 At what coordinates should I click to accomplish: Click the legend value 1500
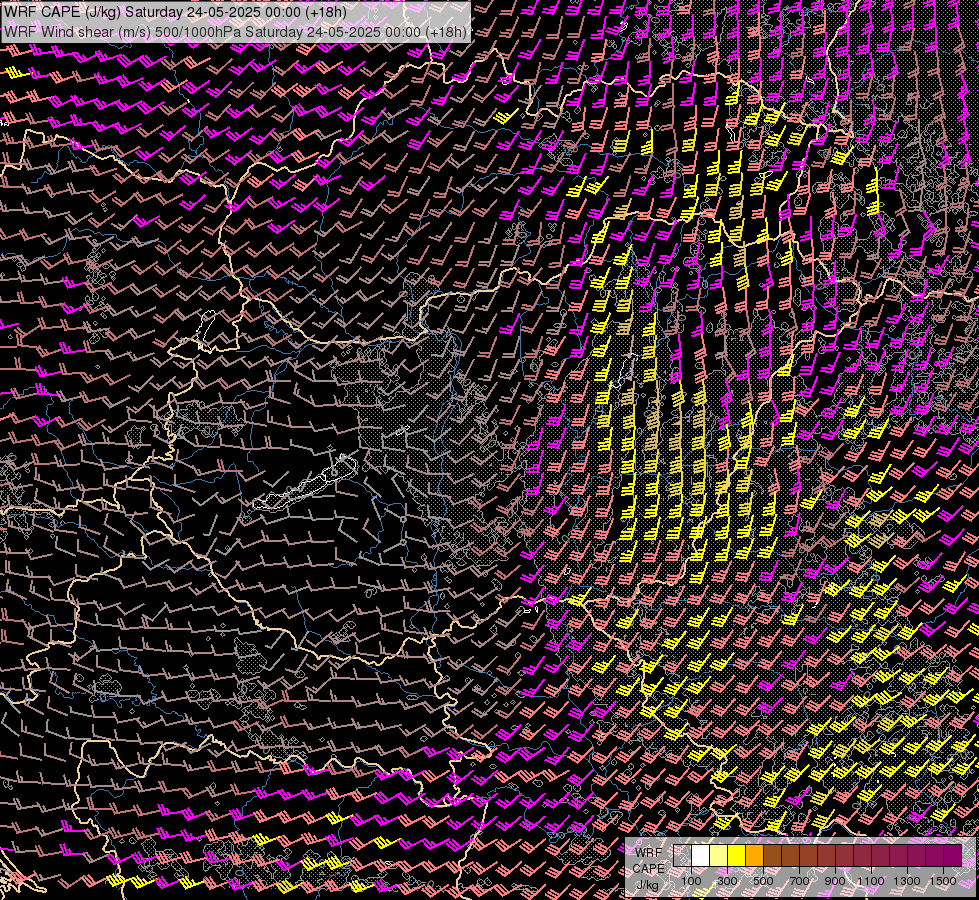click(x=943, y=881)
